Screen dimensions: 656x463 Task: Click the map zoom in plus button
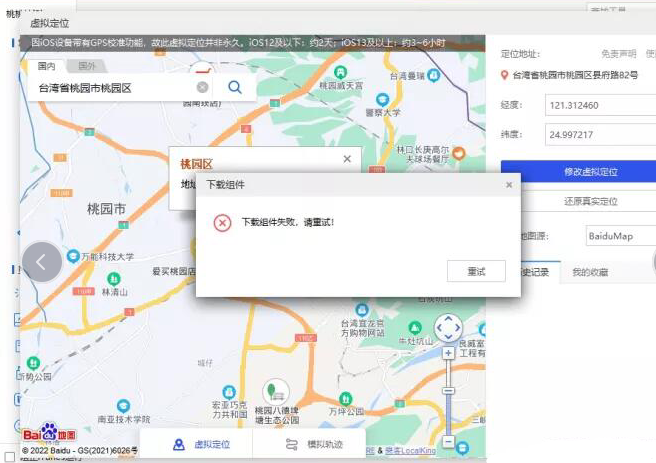click(448, 353)
